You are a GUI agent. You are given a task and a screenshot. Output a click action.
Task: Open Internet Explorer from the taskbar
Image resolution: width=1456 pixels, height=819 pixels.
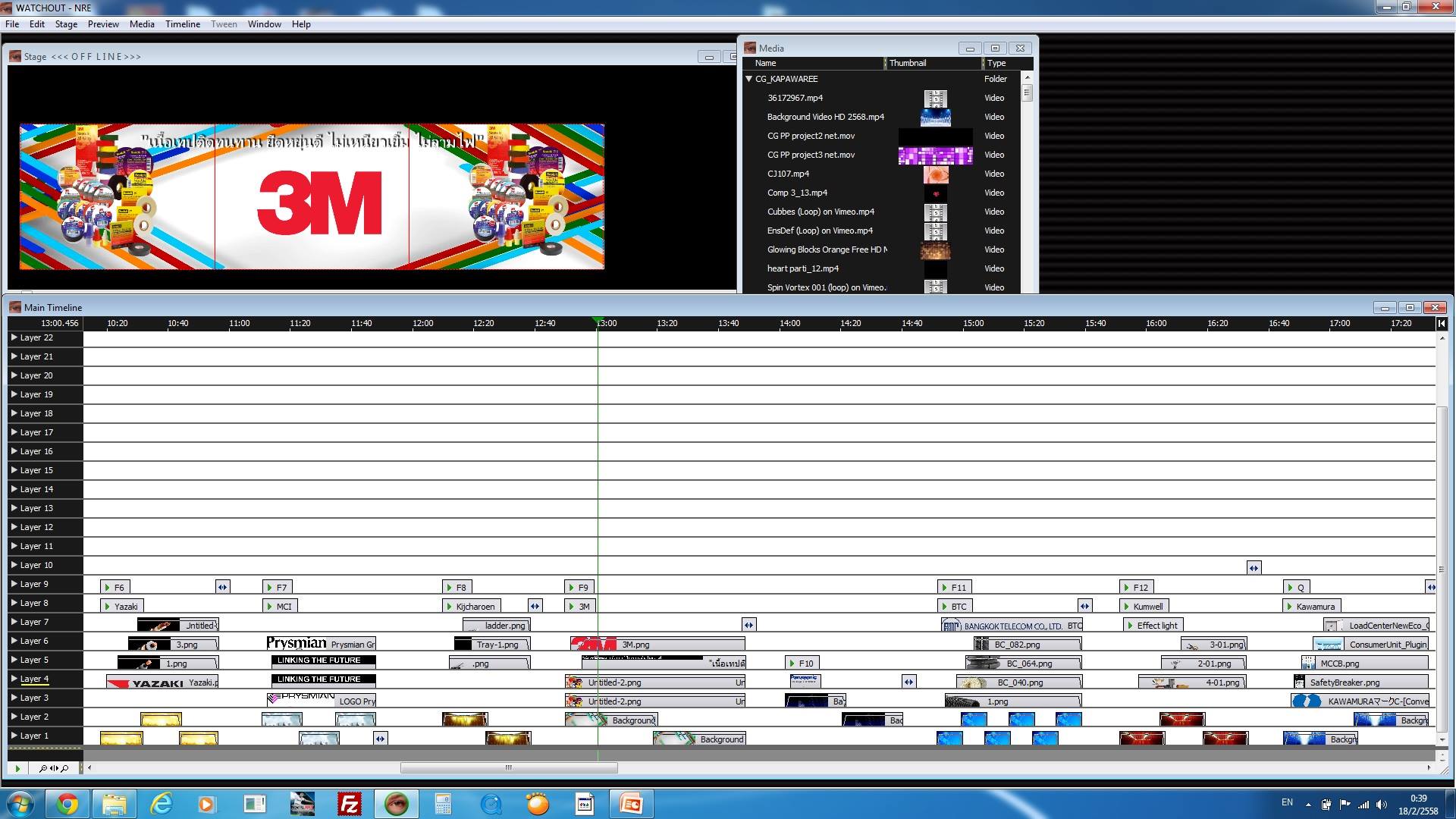(162, 804)
